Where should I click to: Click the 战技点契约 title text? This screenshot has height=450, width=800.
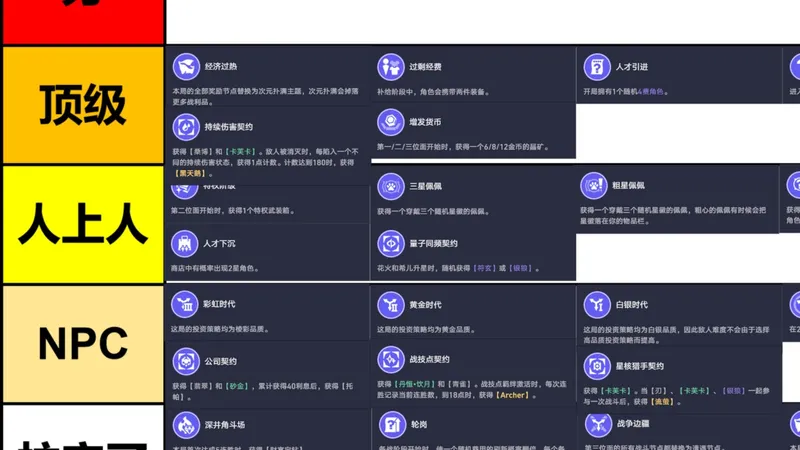tap(429, 359)
